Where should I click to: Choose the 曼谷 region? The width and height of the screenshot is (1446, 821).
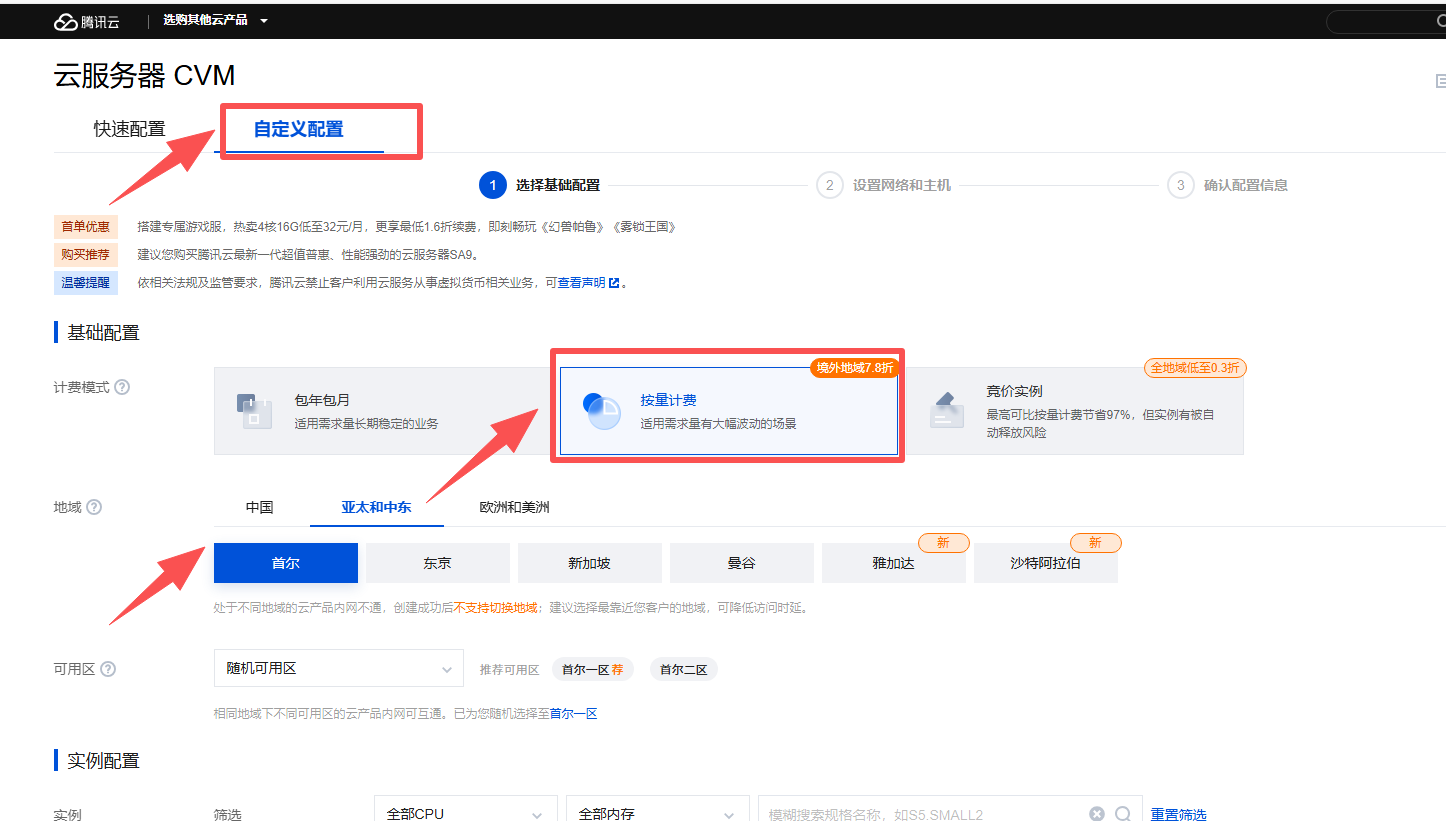tap(742, 563)
